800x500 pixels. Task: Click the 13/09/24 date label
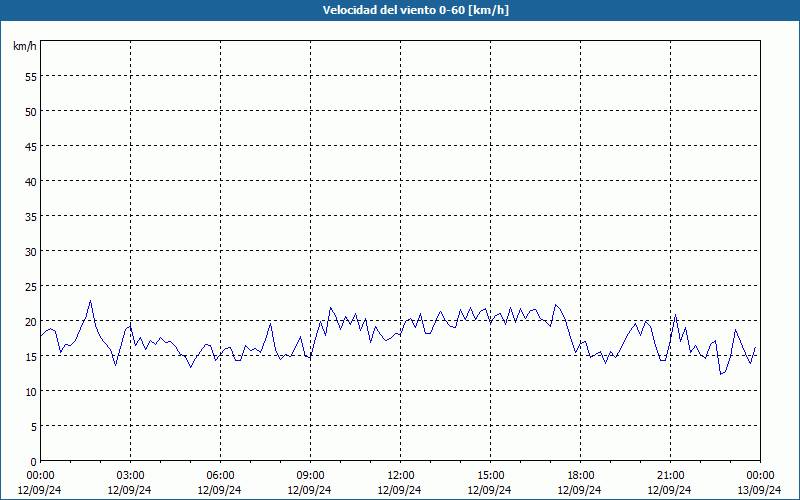pos(760,490)
